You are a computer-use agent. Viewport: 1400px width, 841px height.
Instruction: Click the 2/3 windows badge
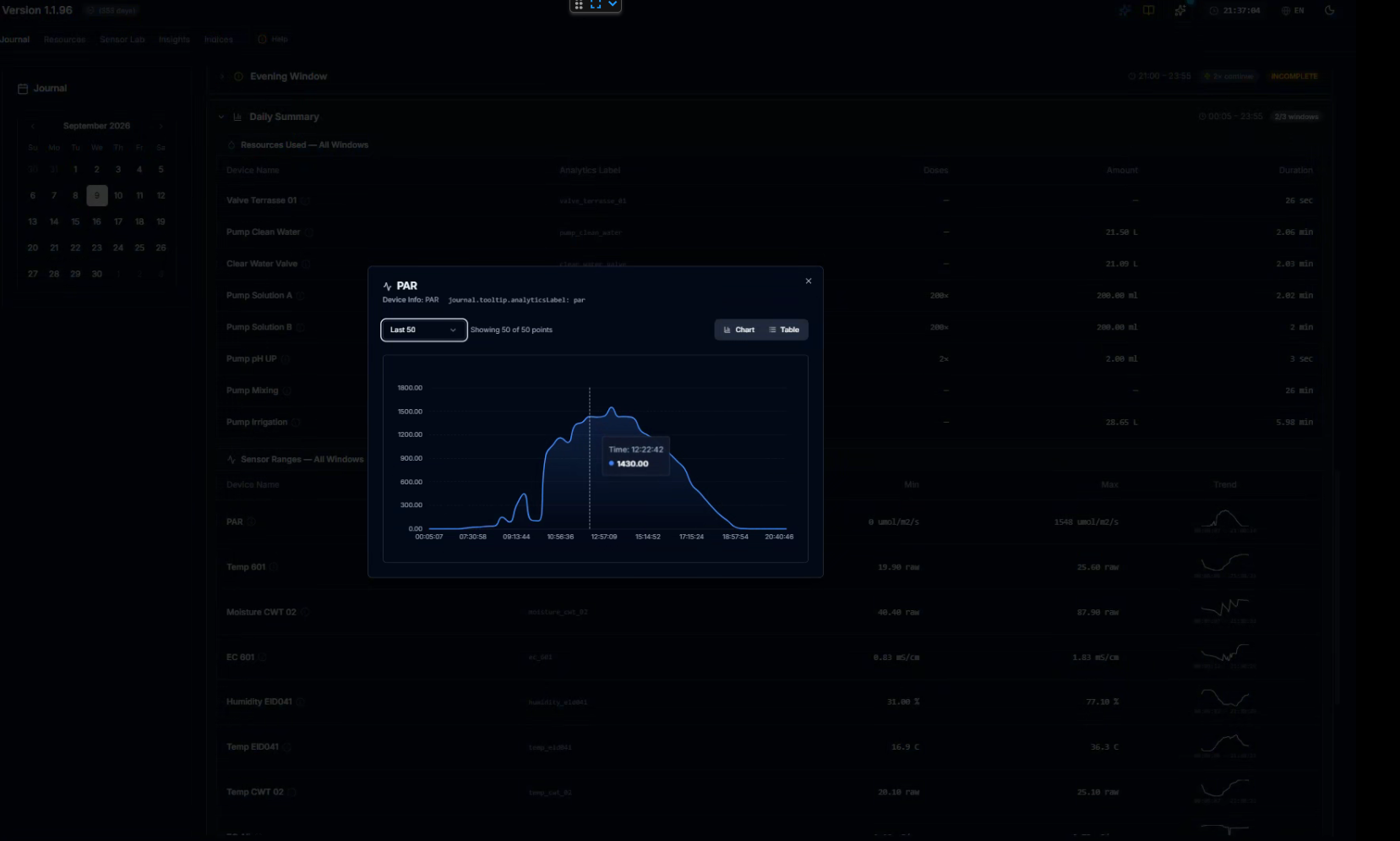pos(1296,117)
